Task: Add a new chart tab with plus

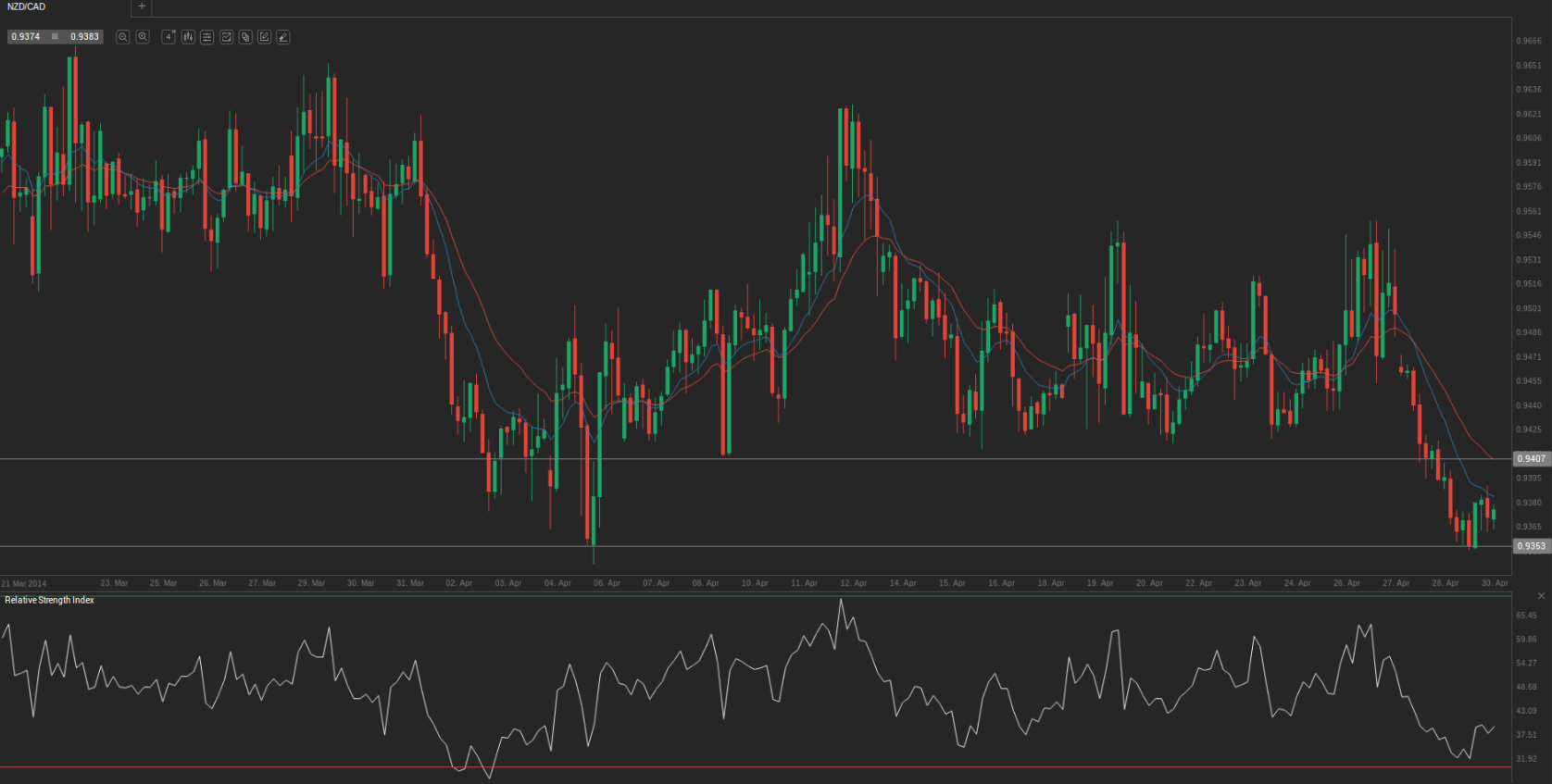Action: (142, 6)
